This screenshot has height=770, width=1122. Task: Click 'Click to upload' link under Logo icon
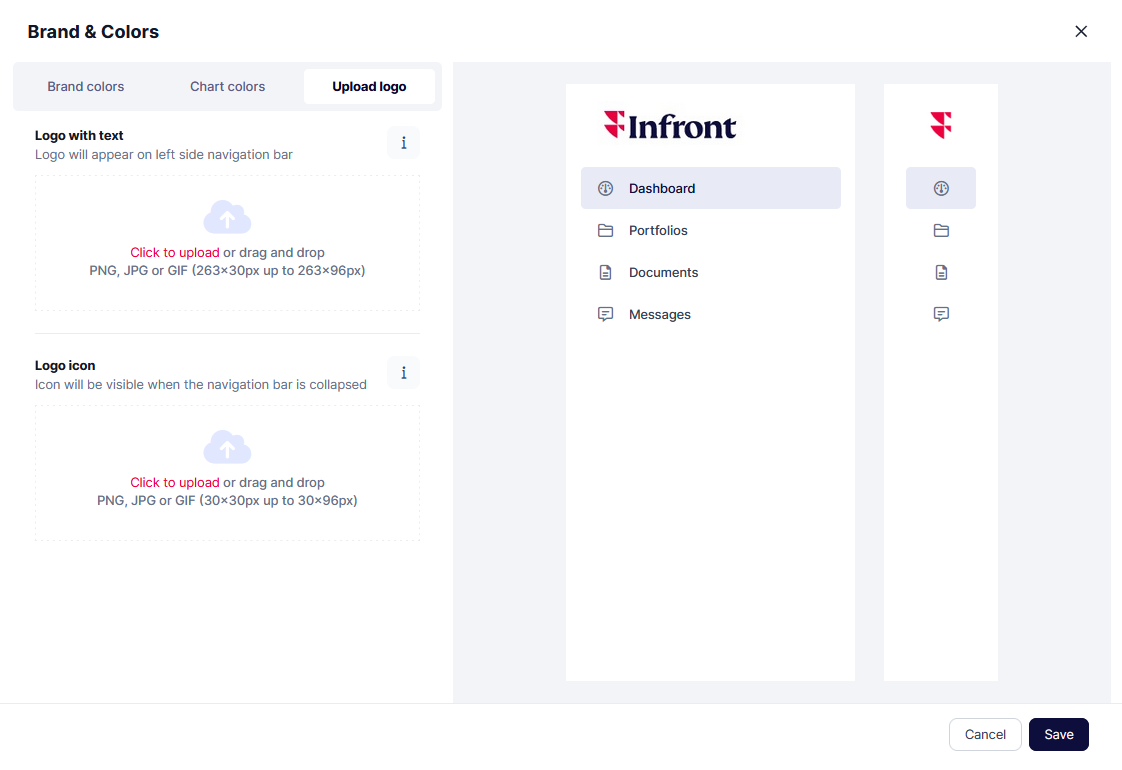pyautogui.click(x=175, y=483)
